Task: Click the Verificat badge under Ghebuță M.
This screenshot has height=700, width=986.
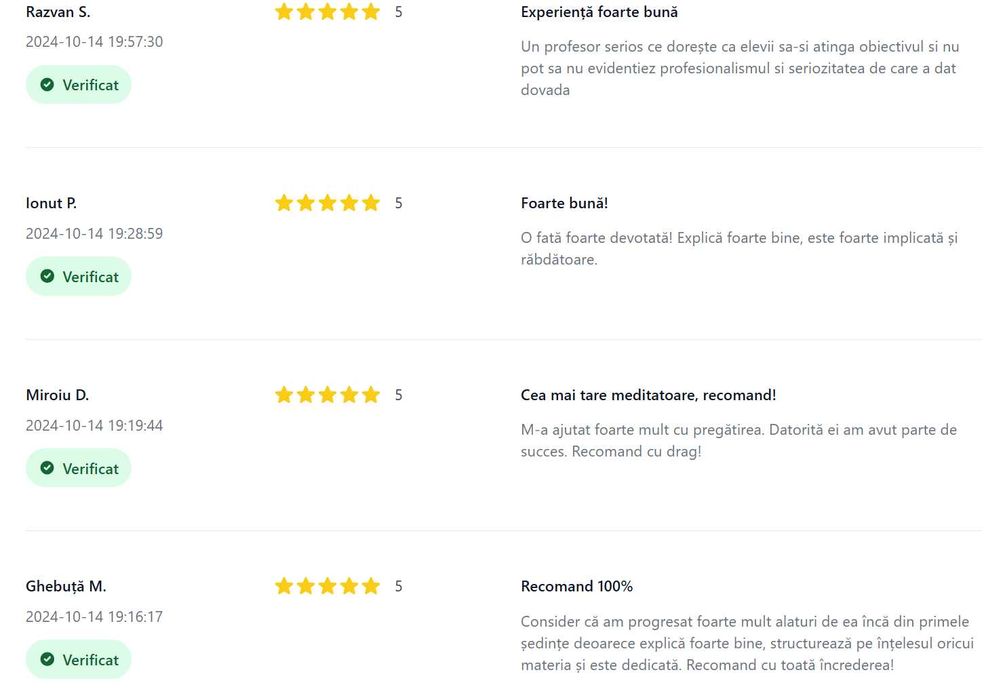Action: point(78,660)
